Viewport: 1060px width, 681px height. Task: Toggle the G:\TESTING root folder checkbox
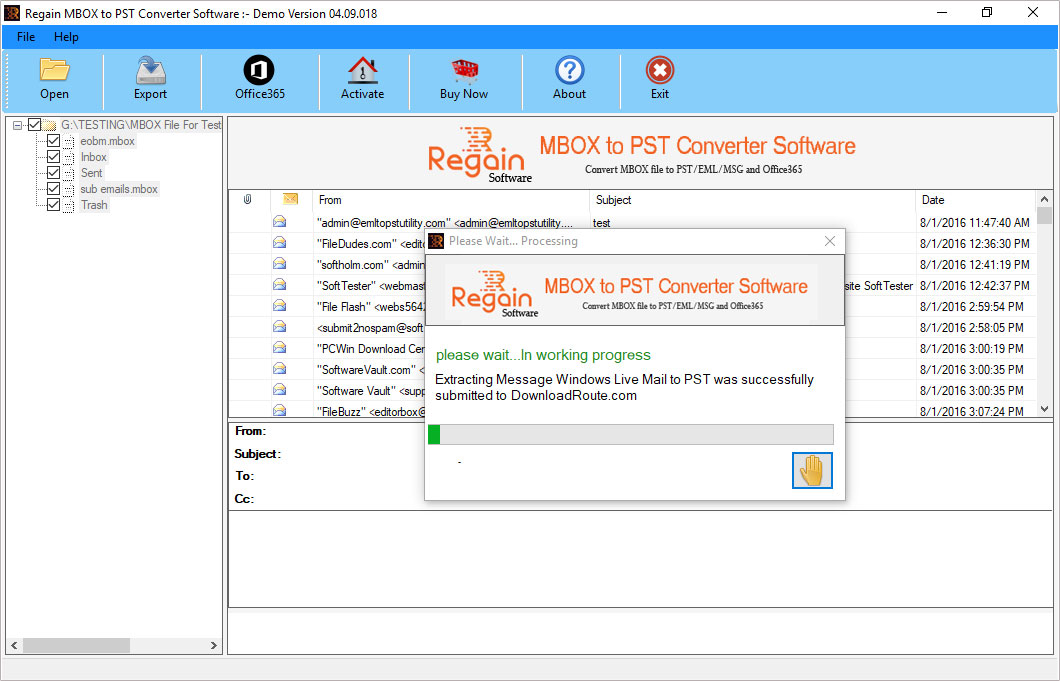click(x=34, y=124)
